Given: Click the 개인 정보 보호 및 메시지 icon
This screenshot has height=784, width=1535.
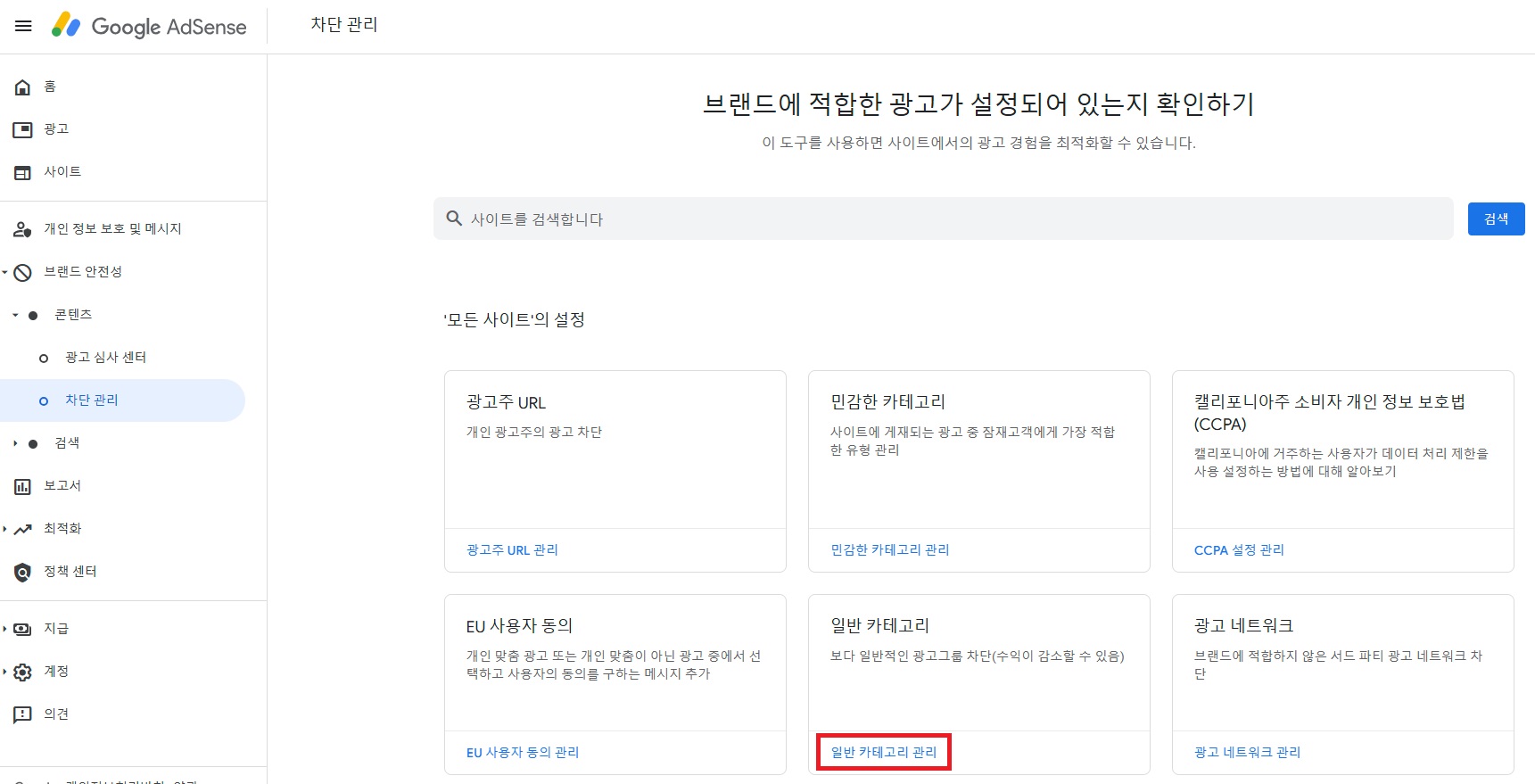Looking at the screenshot, I should (22, 229).
